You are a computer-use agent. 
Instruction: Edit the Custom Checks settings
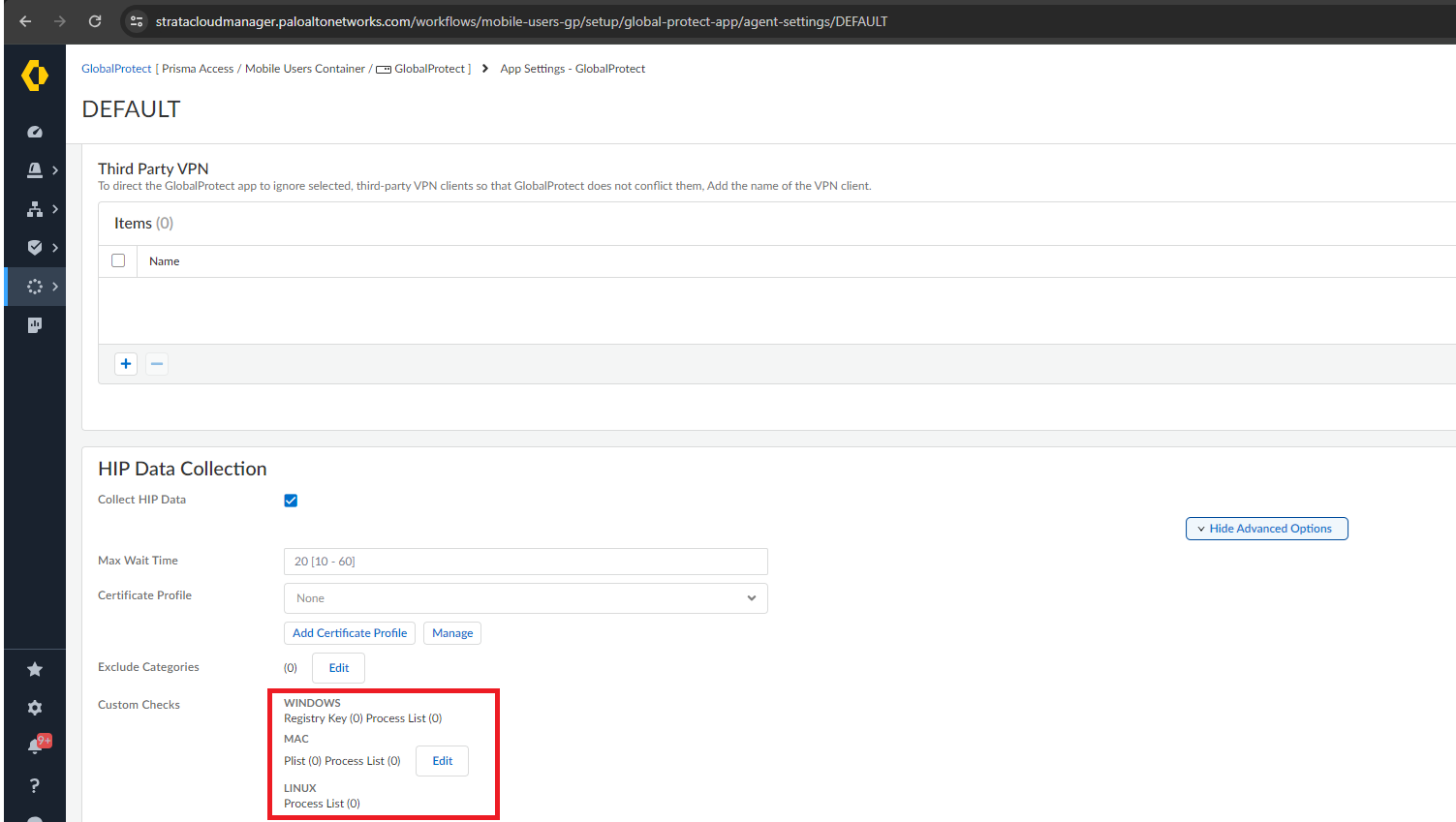(x=443, y=761)
